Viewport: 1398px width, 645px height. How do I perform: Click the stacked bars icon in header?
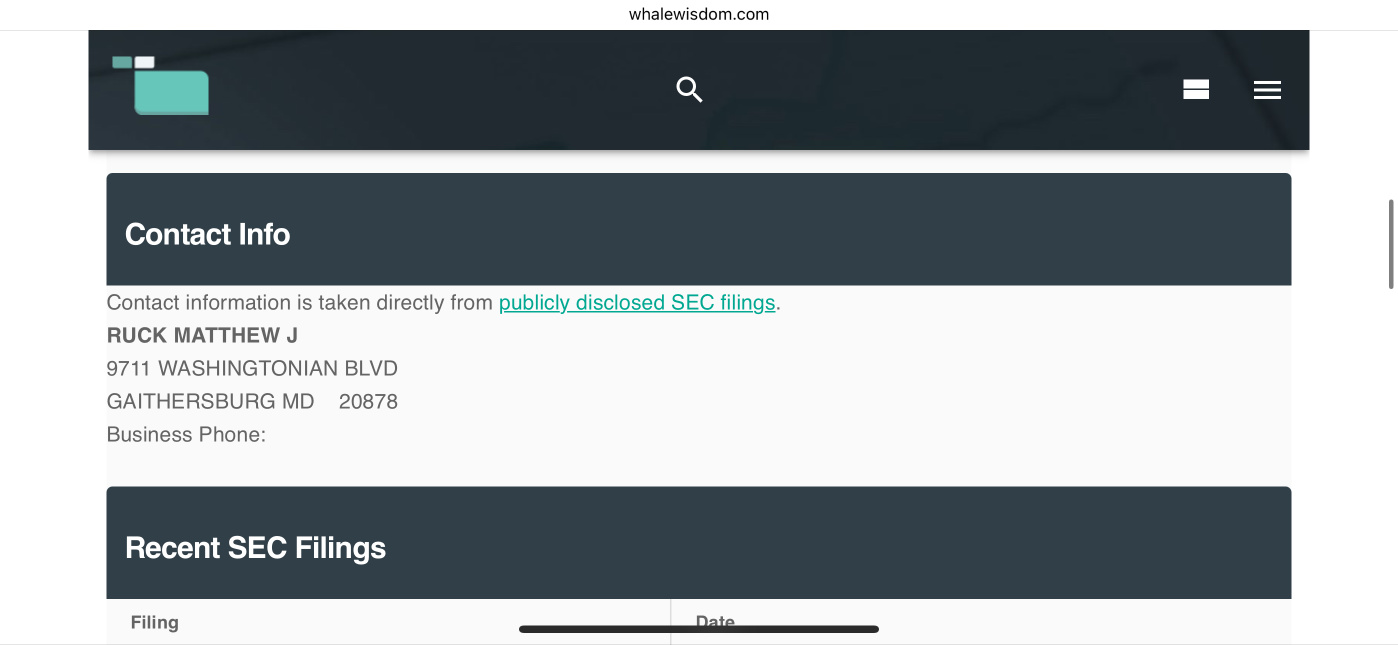[x=1196, y=90]
